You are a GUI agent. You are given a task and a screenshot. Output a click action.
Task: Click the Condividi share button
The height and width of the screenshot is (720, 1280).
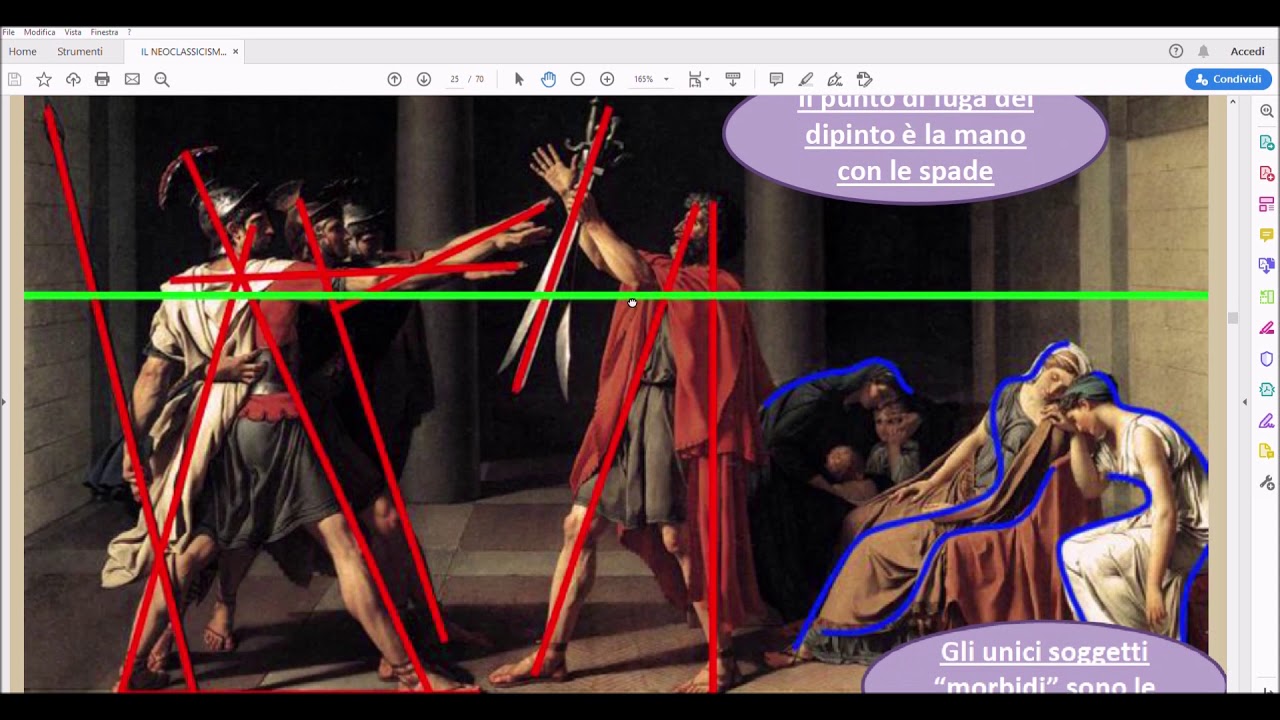[x=1228, y=79]
